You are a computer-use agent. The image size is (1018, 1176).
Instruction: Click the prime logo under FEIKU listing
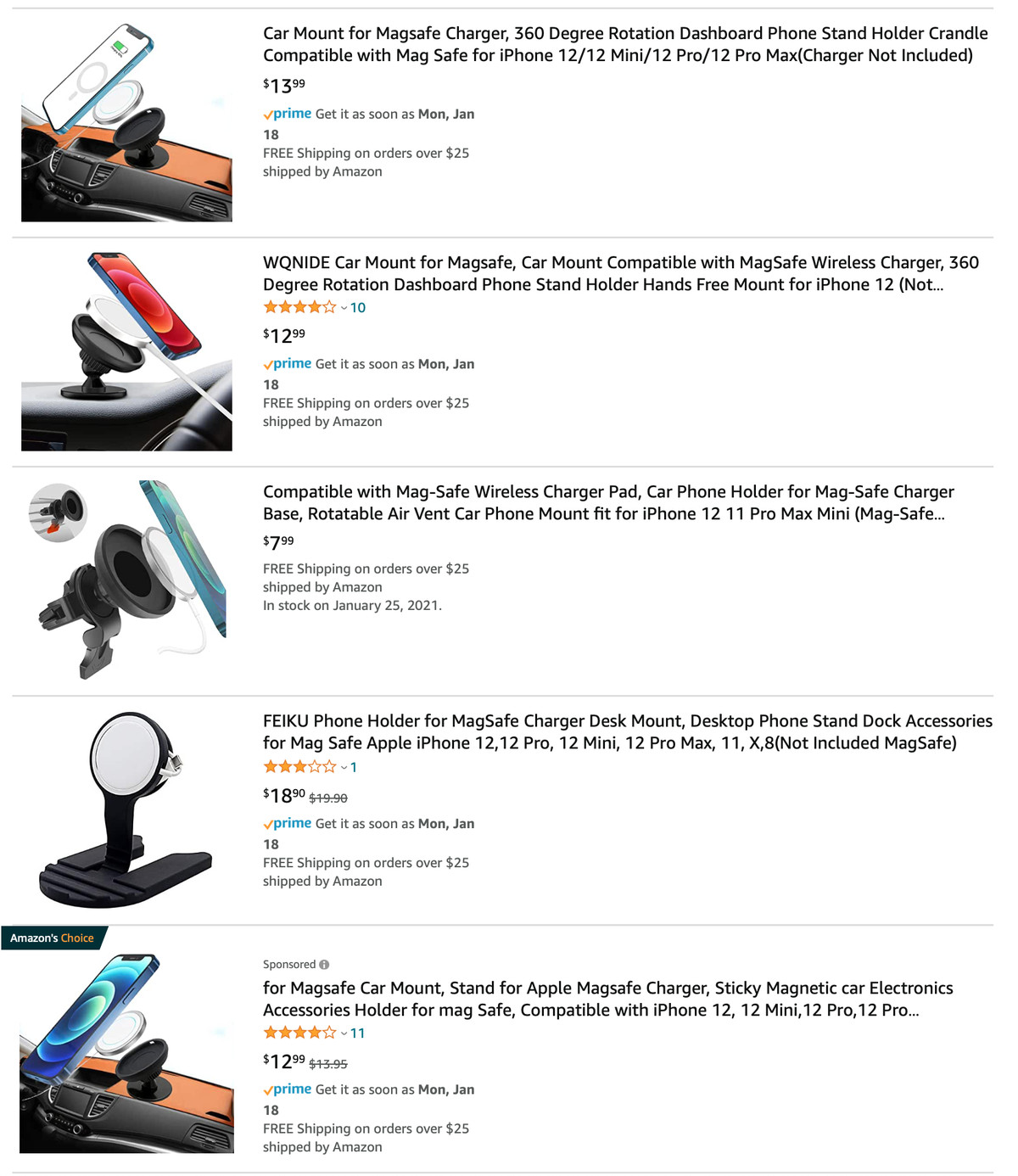click(x=288, y=823)
